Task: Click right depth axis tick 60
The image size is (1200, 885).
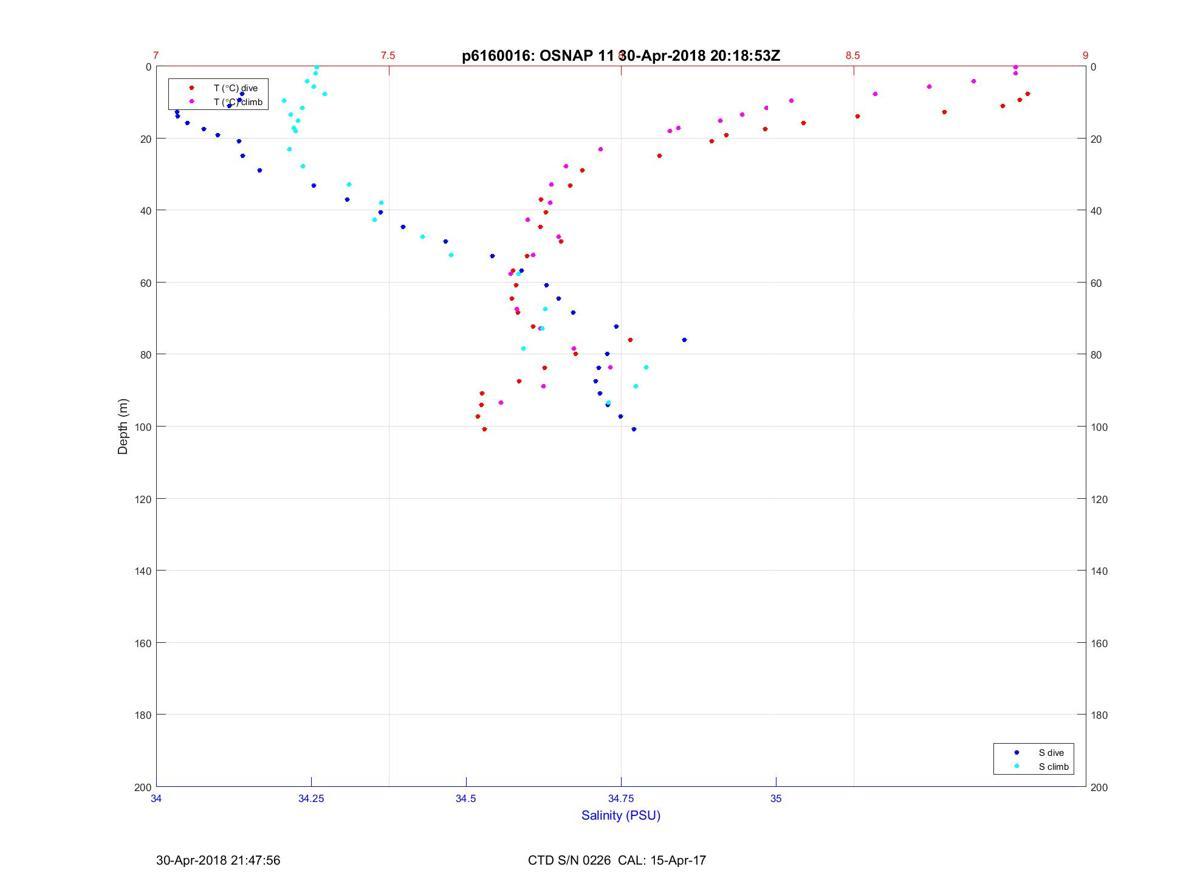Action: [1097, 283]
